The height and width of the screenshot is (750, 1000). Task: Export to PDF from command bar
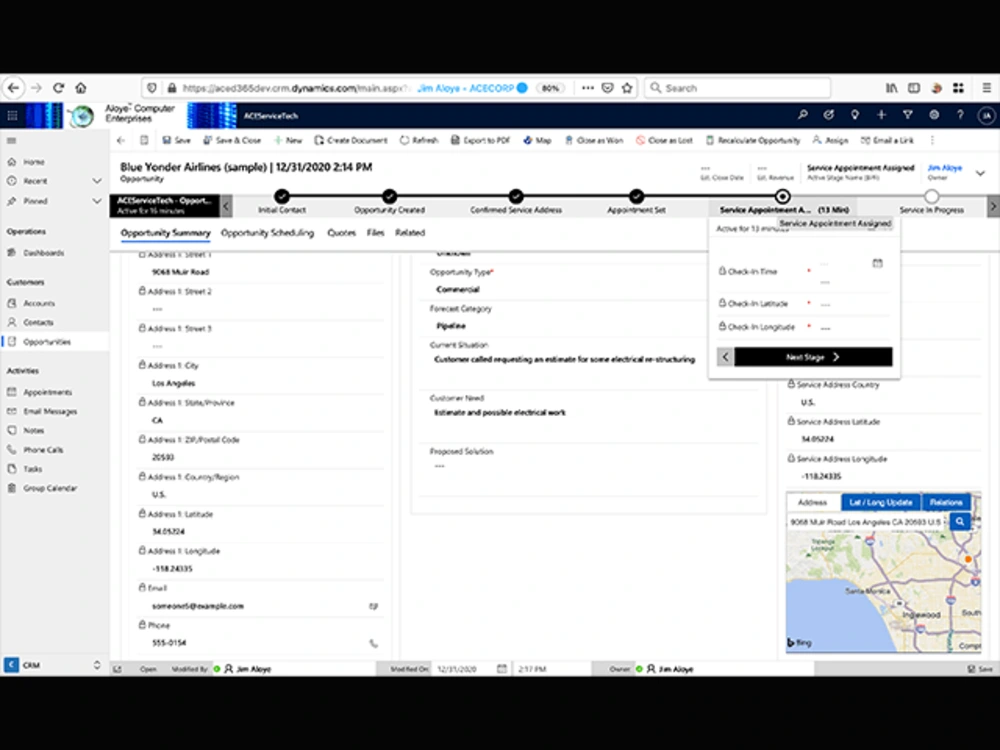click(x=480, y=140)
